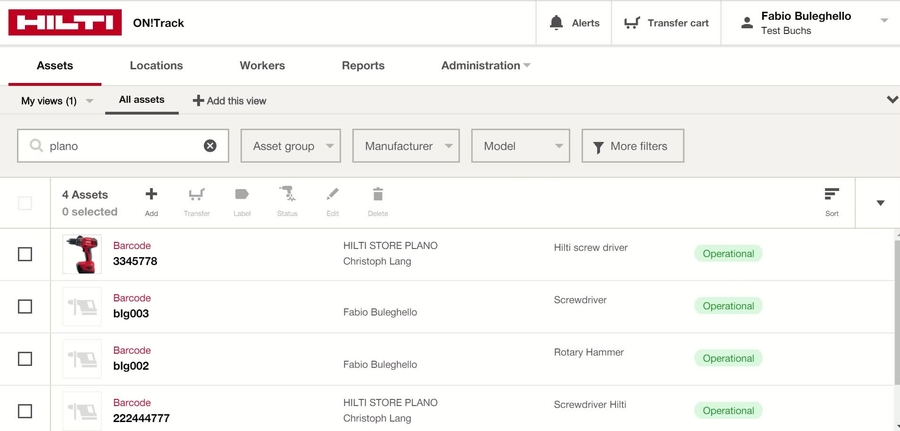
Task: Switch to the Locations tab
Action: coord(156,65)
